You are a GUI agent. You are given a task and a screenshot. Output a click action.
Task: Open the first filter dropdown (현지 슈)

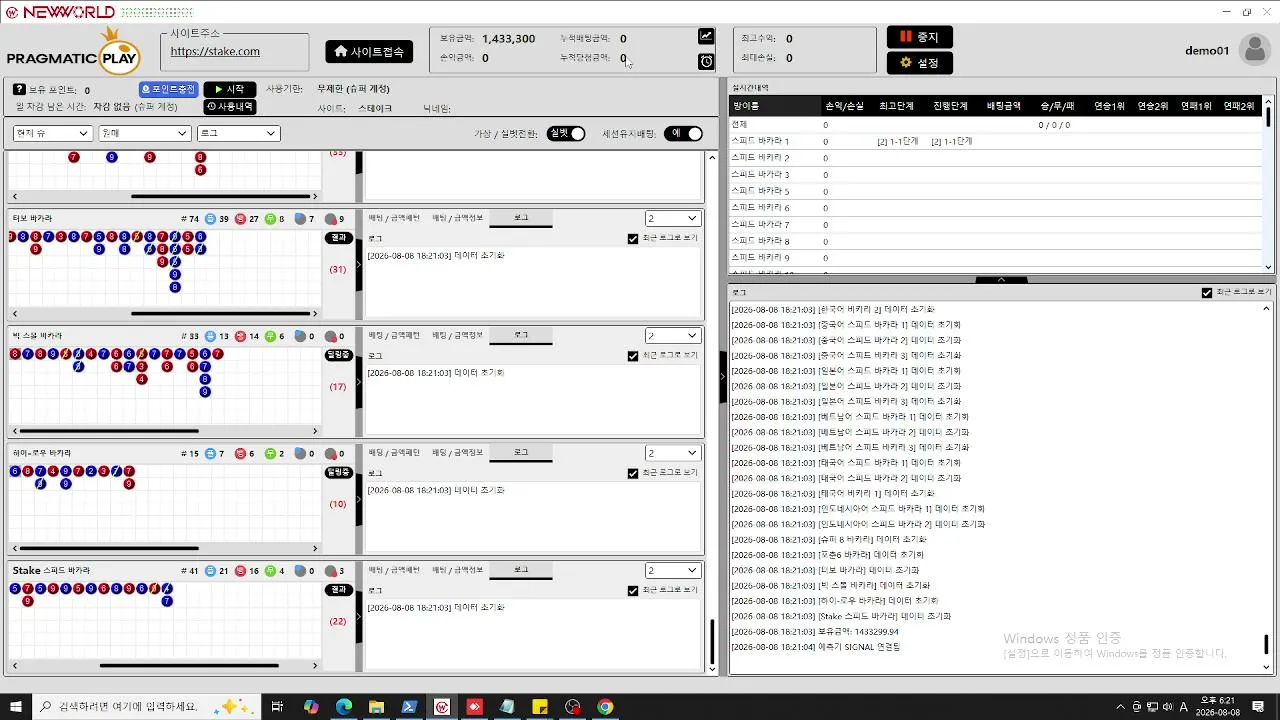(x=53, y=133)
